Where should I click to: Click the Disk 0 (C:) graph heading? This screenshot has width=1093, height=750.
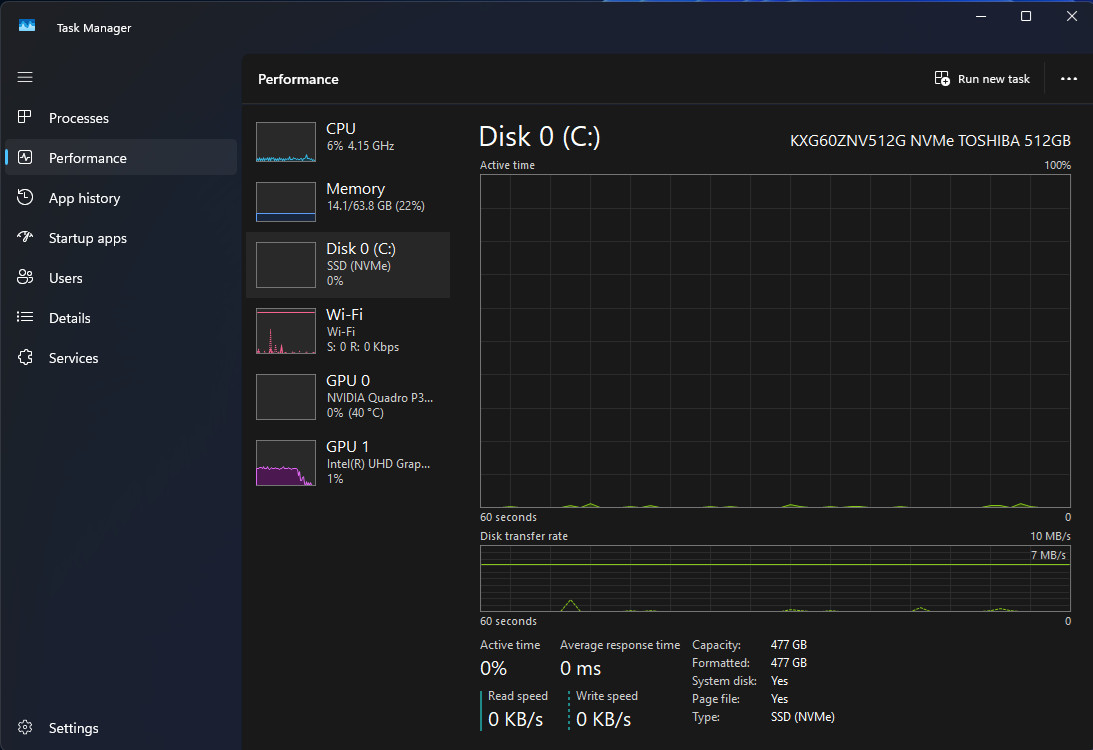(540, 137)
